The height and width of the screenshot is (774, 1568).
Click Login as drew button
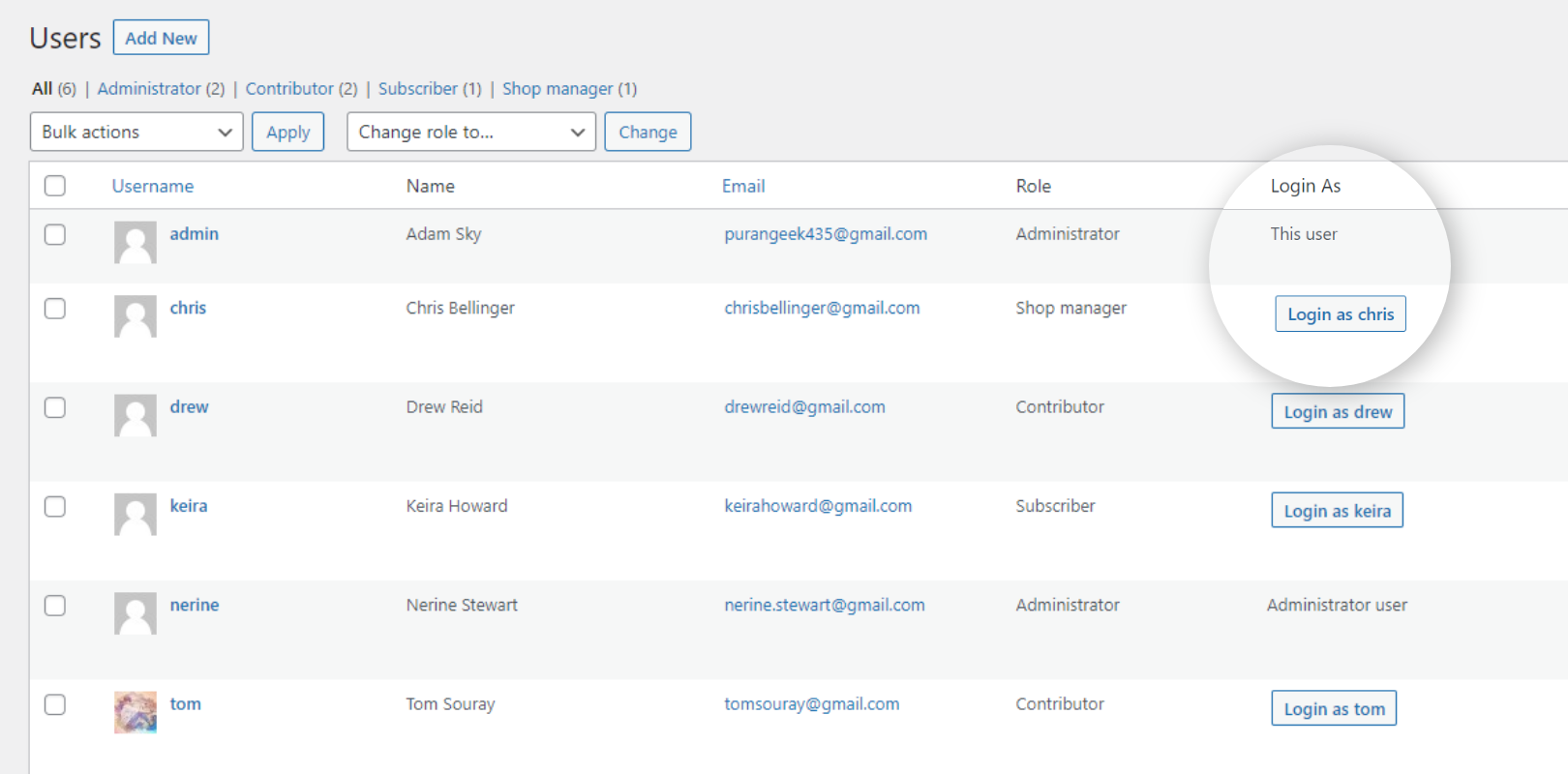click(1338, 411)
